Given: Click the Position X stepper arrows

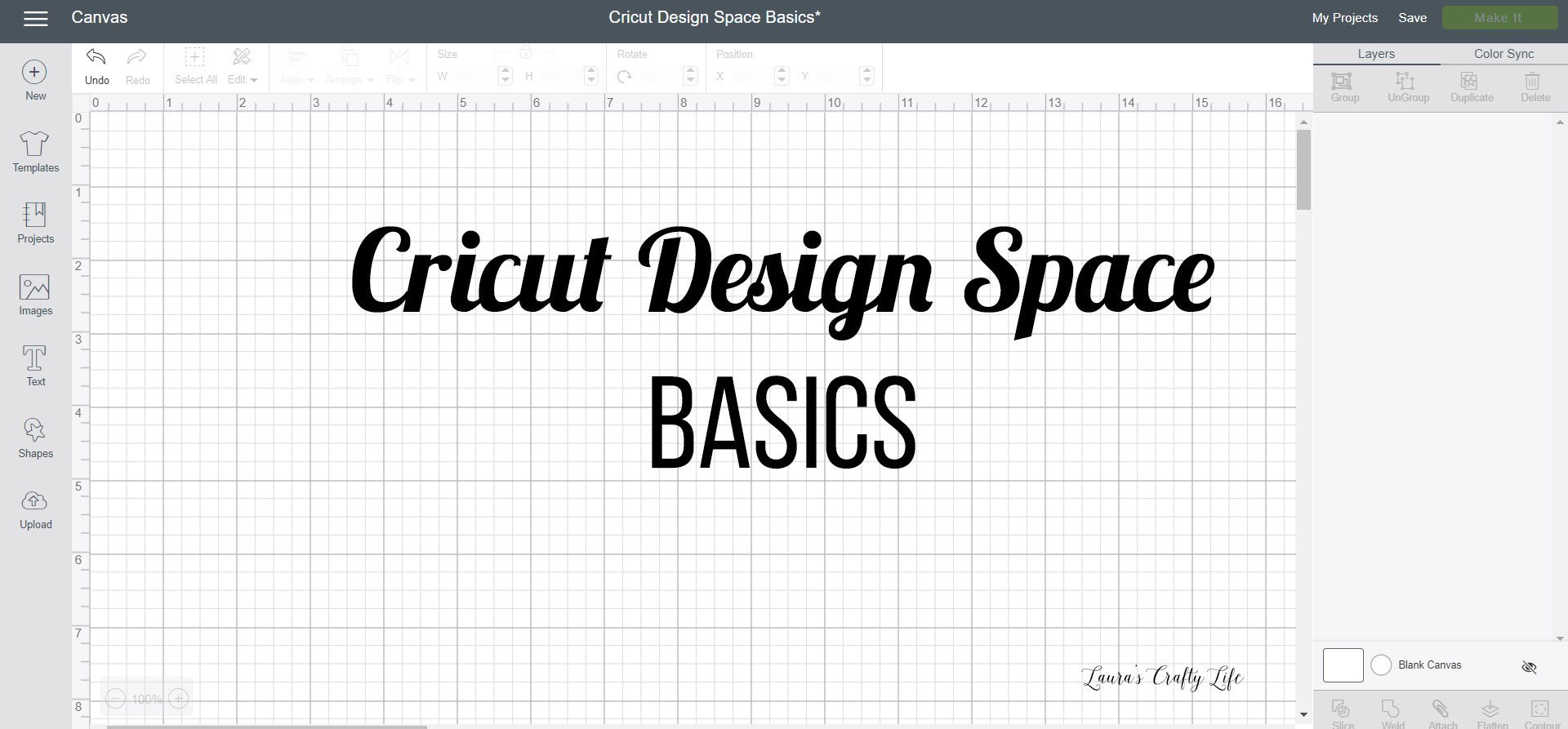Looking at the screenshot, I should click(x=782, y=76).
